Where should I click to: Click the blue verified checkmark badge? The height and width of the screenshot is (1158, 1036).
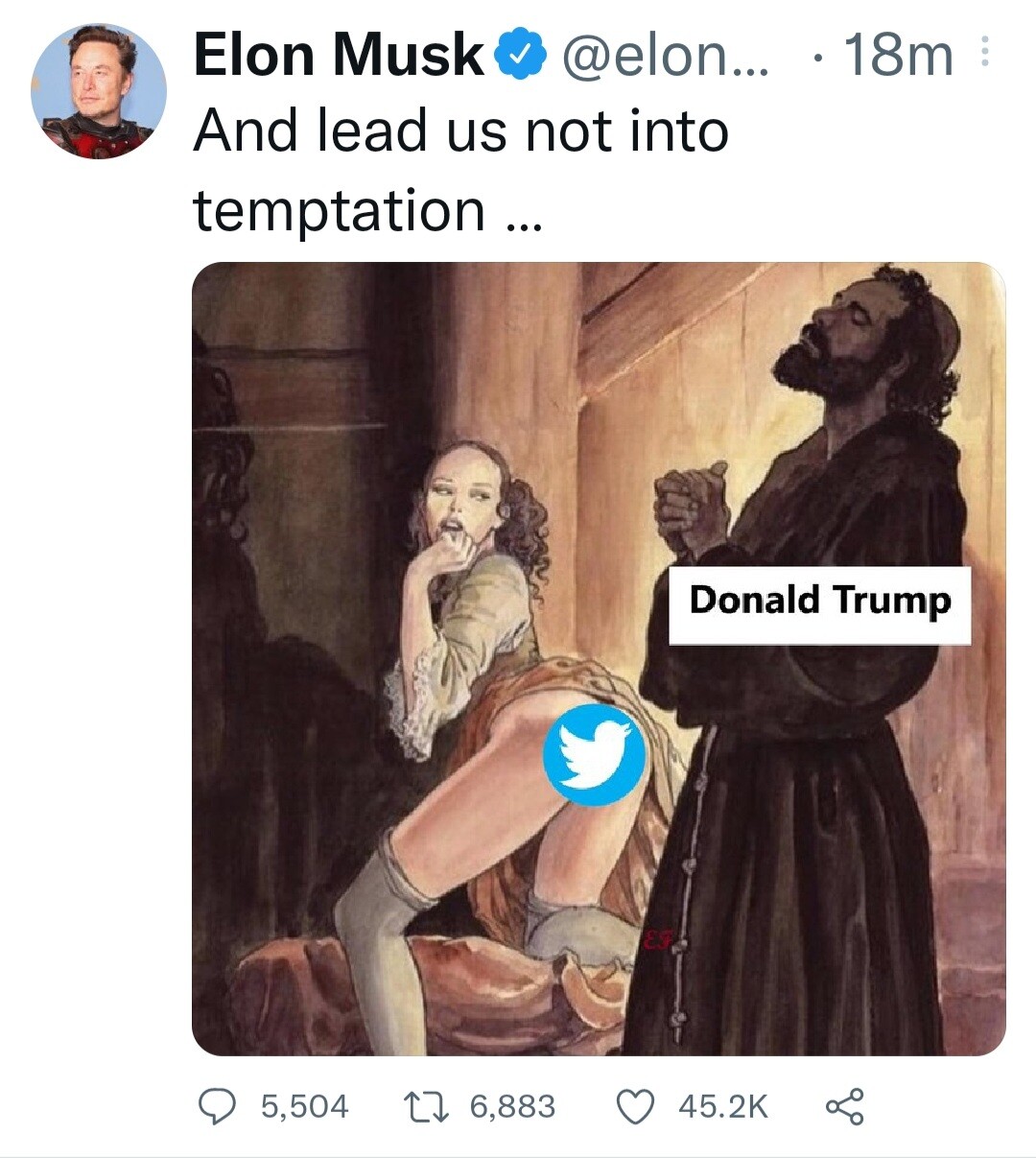click(x=519, y=56)
